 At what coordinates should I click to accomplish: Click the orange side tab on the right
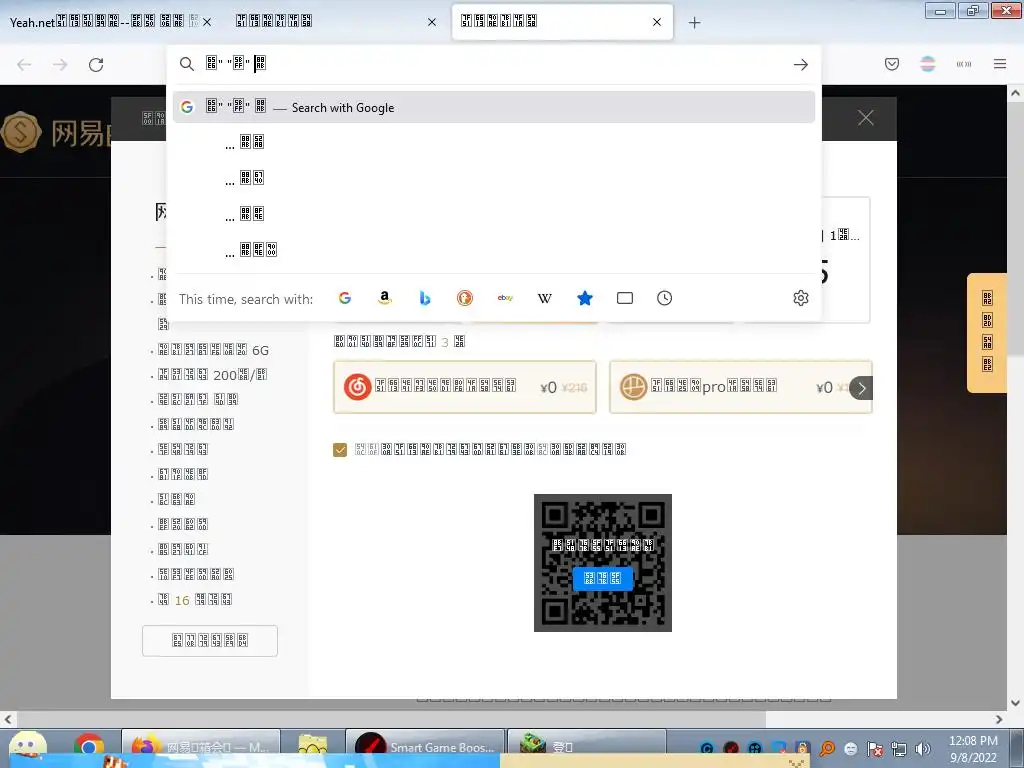coord(987,332)
